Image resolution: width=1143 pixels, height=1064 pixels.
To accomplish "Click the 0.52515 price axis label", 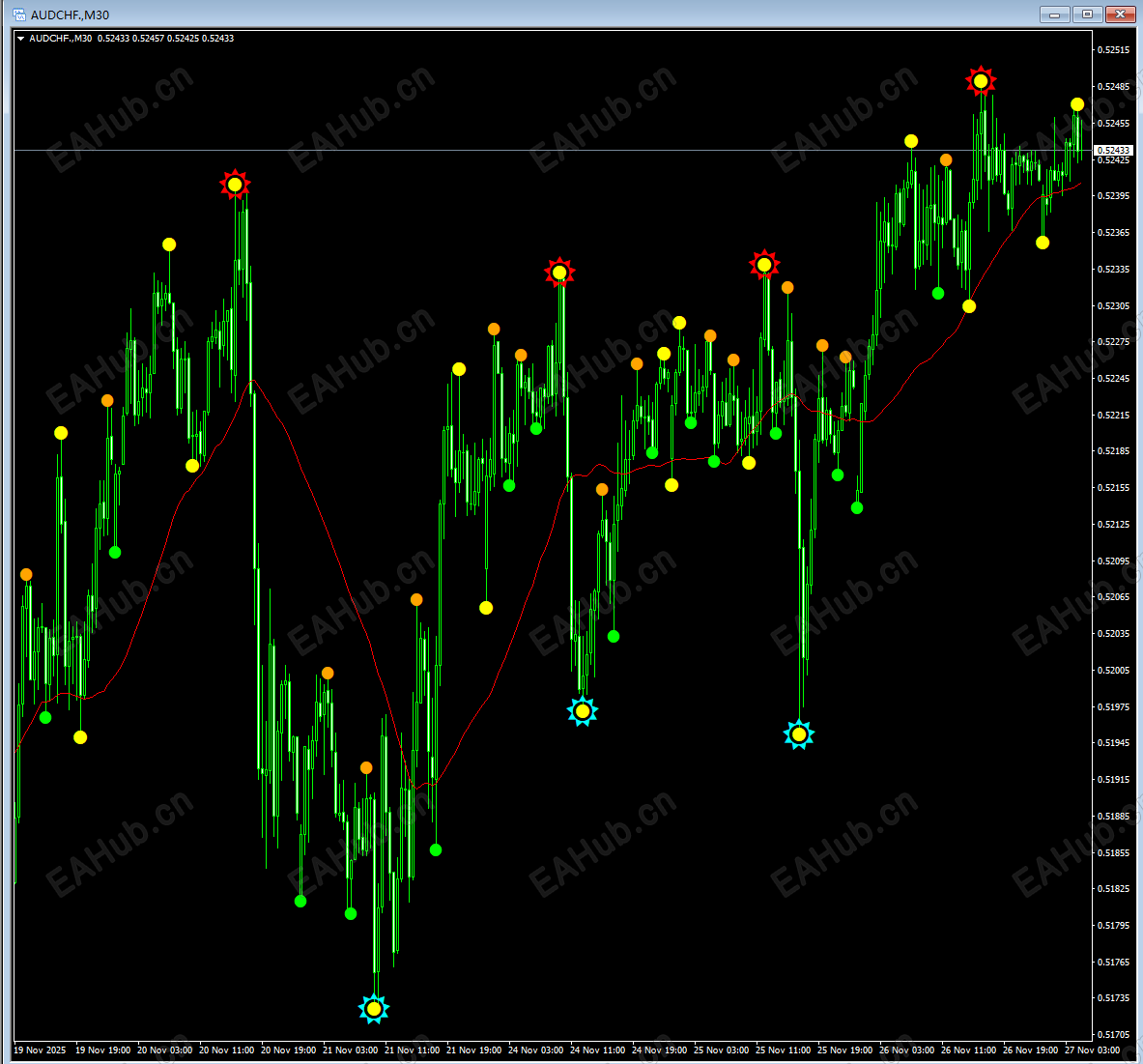I will 1113,49.
